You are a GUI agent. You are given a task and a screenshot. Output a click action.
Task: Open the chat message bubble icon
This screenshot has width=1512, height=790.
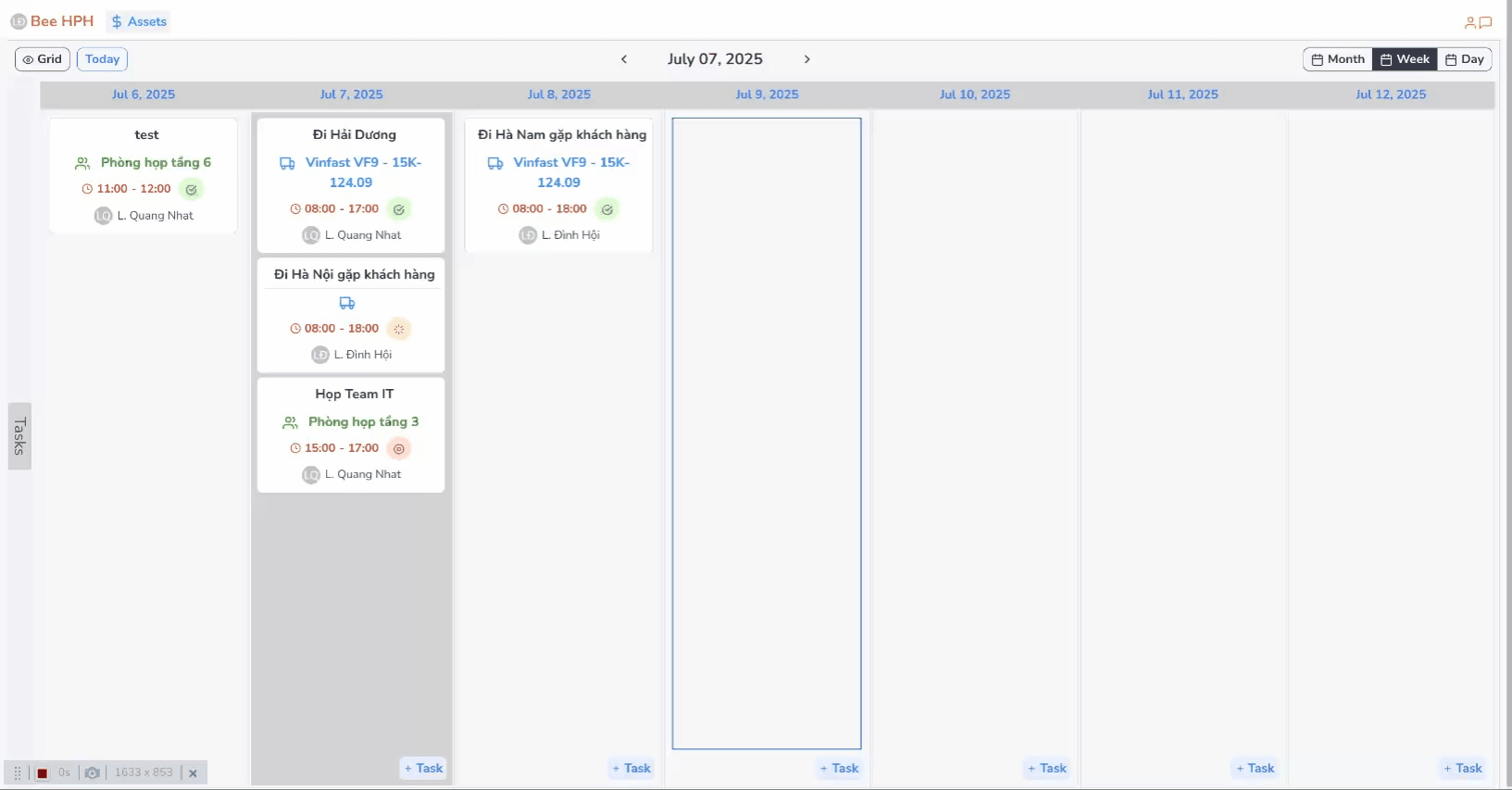pos(1485,22)
